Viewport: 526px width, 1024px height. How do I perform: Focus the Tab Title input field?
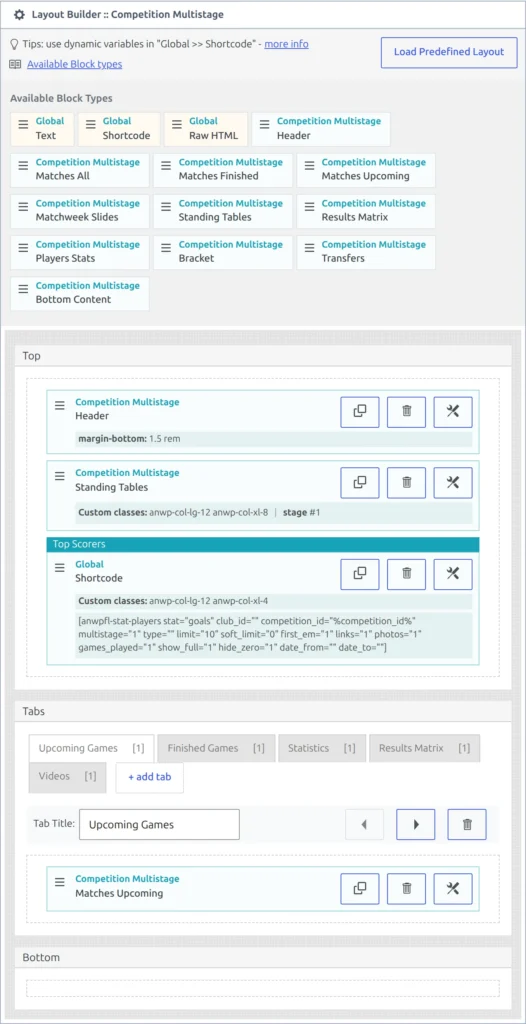(159, 824)
